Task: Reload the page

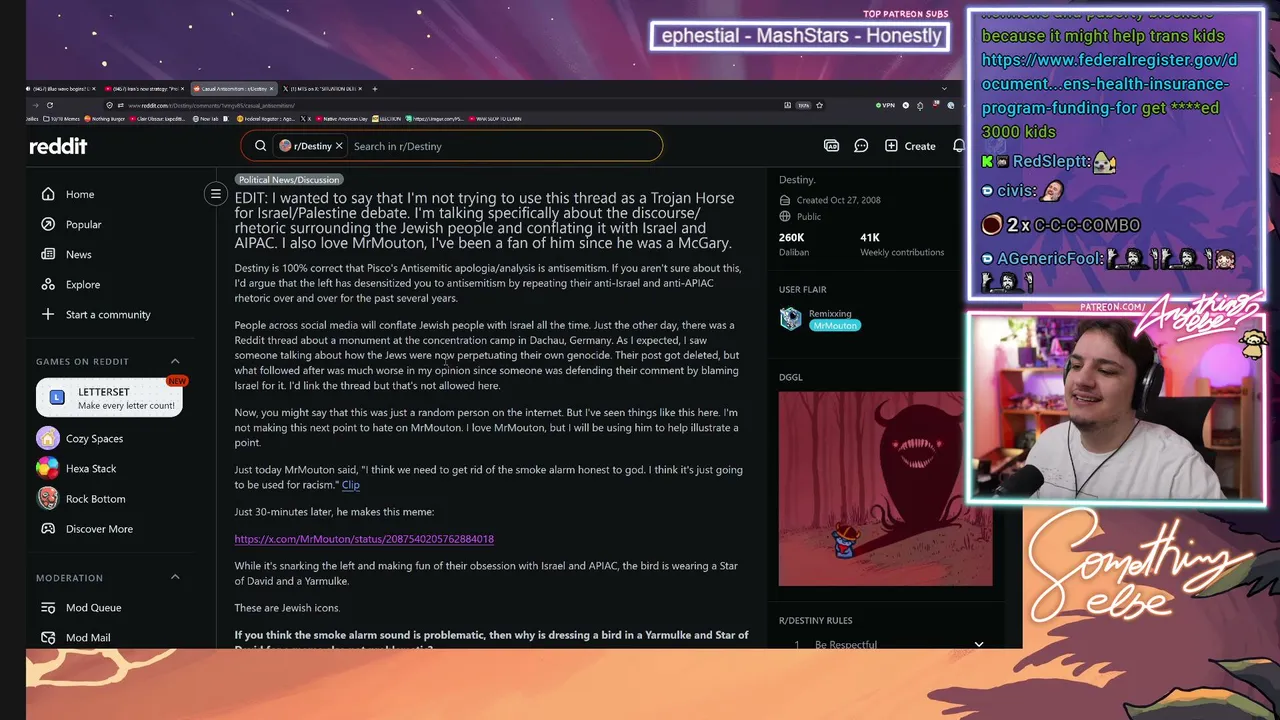Action: 50,105
